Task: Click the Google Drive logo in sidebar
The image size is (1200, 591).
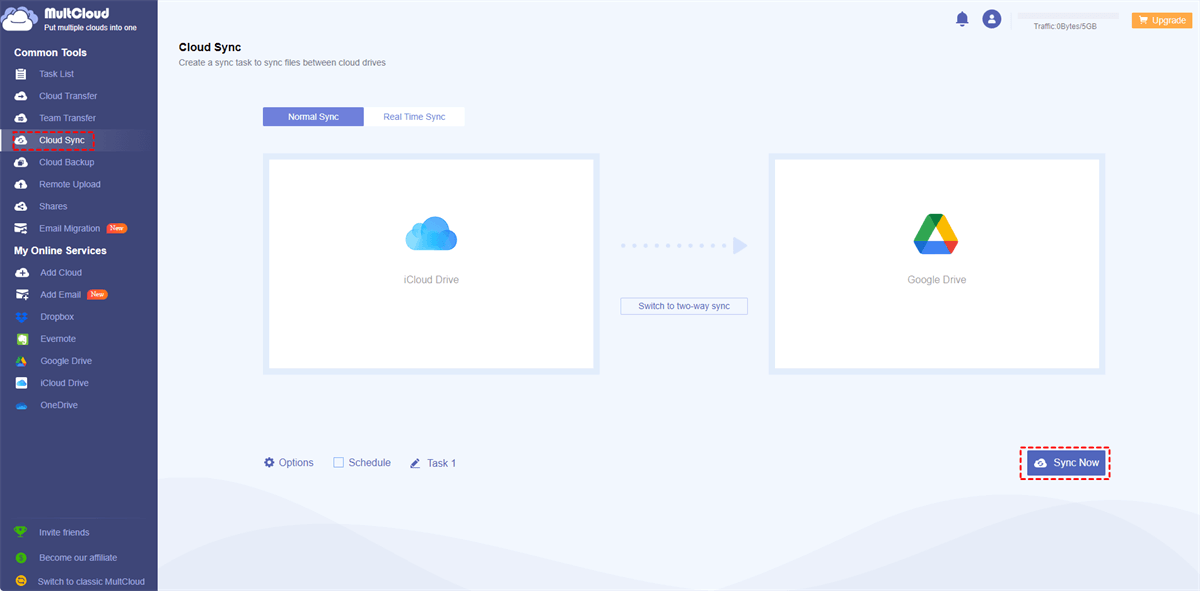Action: [x=21, y=361]
